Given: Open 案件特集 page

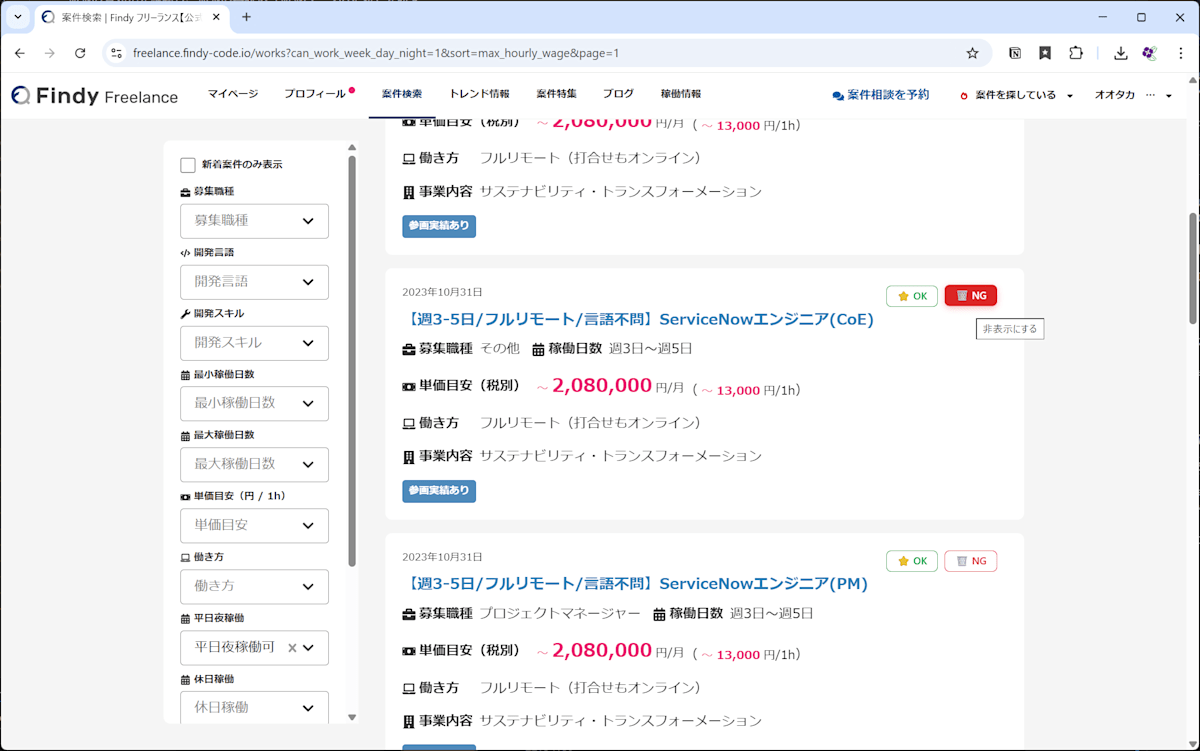Looking at the screenshot, I should pyautogui.click(x=556, y=94).
